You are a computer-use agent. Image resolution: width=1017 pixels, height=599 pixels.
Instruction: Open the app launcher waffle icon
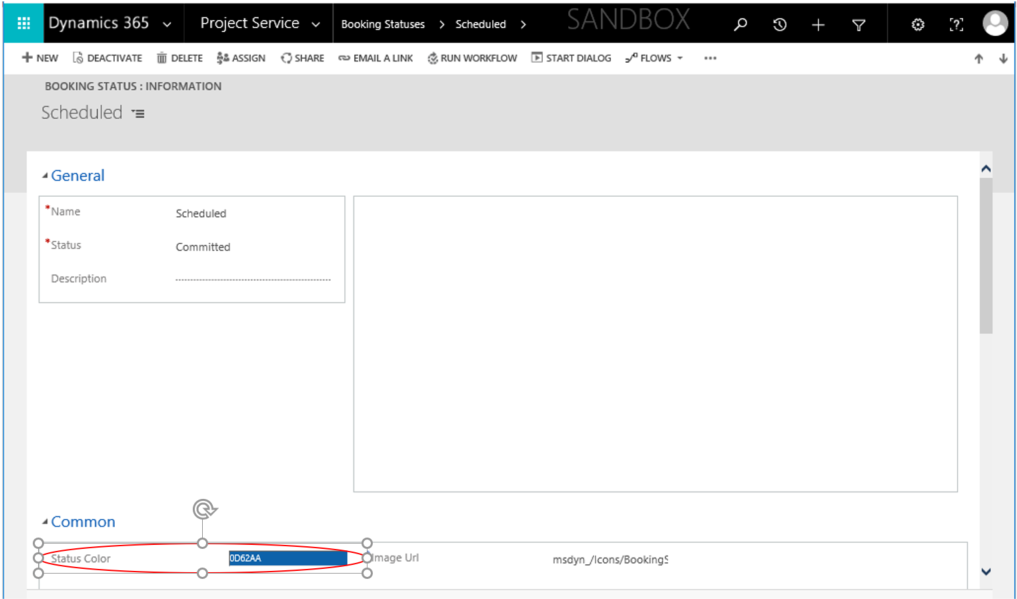[23, 24]
